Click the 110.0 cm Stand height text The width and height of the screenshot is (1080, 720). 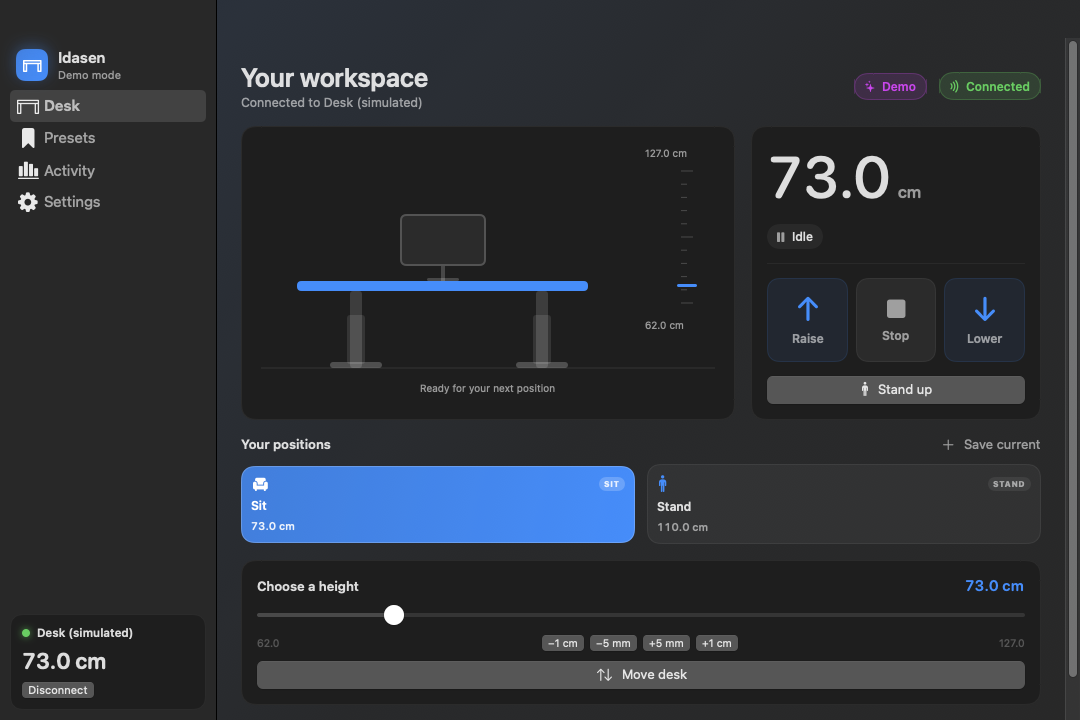[x=682, y=528]
